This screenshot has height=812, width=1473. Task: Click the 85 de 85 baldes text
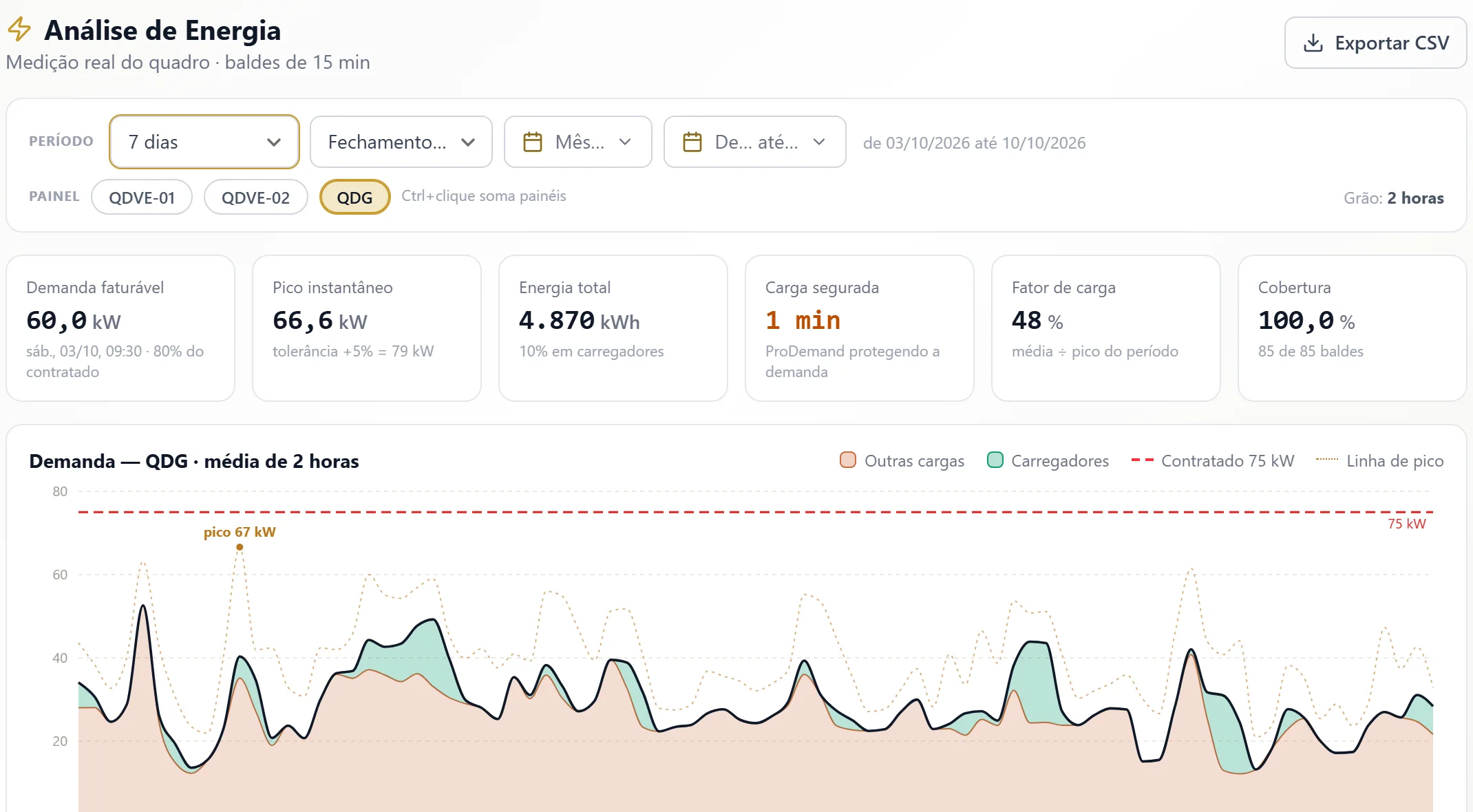coord(1311,351)
